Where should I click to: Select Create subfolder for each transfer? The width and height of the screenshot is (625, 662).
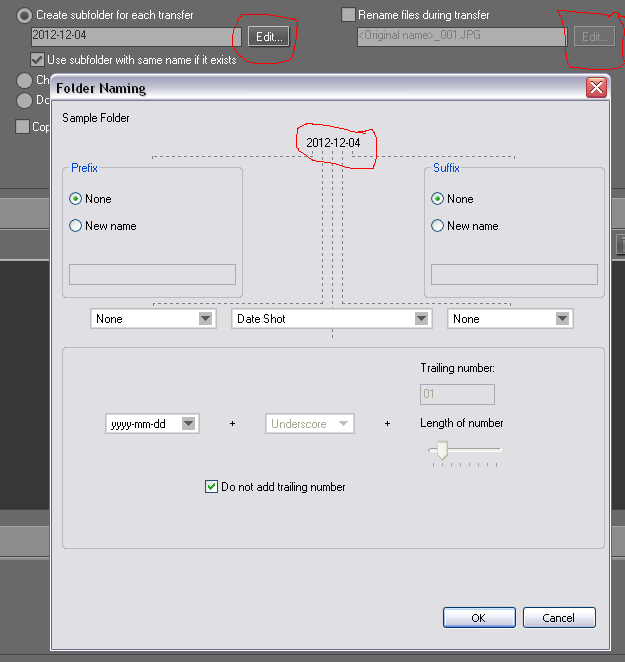[24, 16]
